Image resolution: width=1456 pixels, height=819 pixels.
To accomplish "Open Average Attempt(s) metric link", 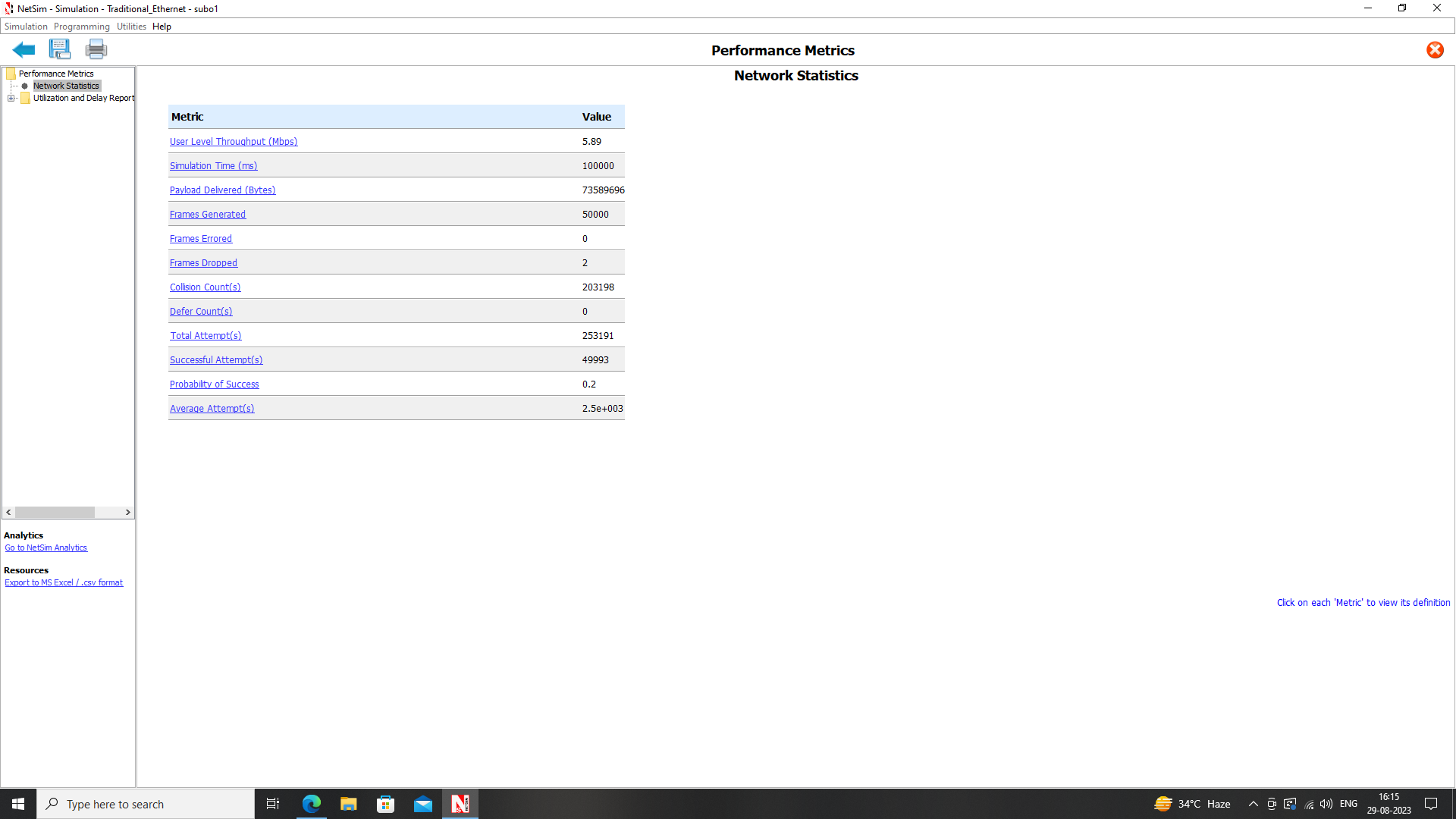I will coord(212,409).
